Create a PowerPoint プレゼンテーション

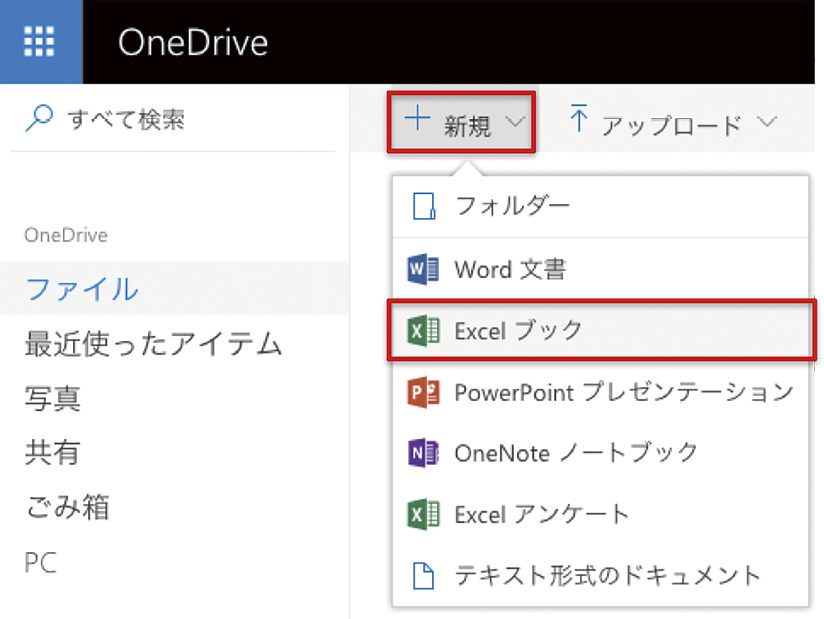click(600, 392)
